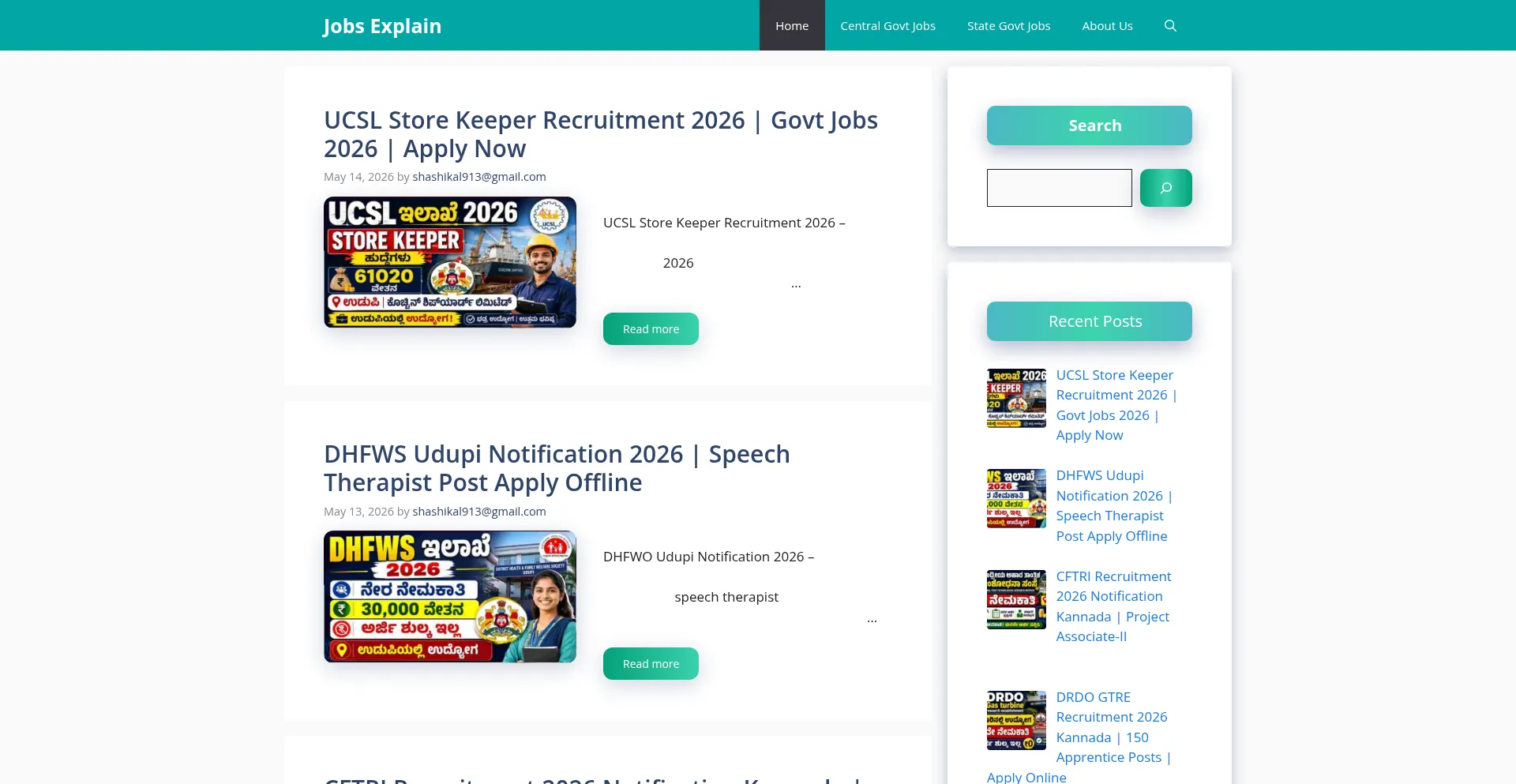1516x784 pixels.
Task: Open the Jobs Explain site logo
Action: [x=382, y=25]
